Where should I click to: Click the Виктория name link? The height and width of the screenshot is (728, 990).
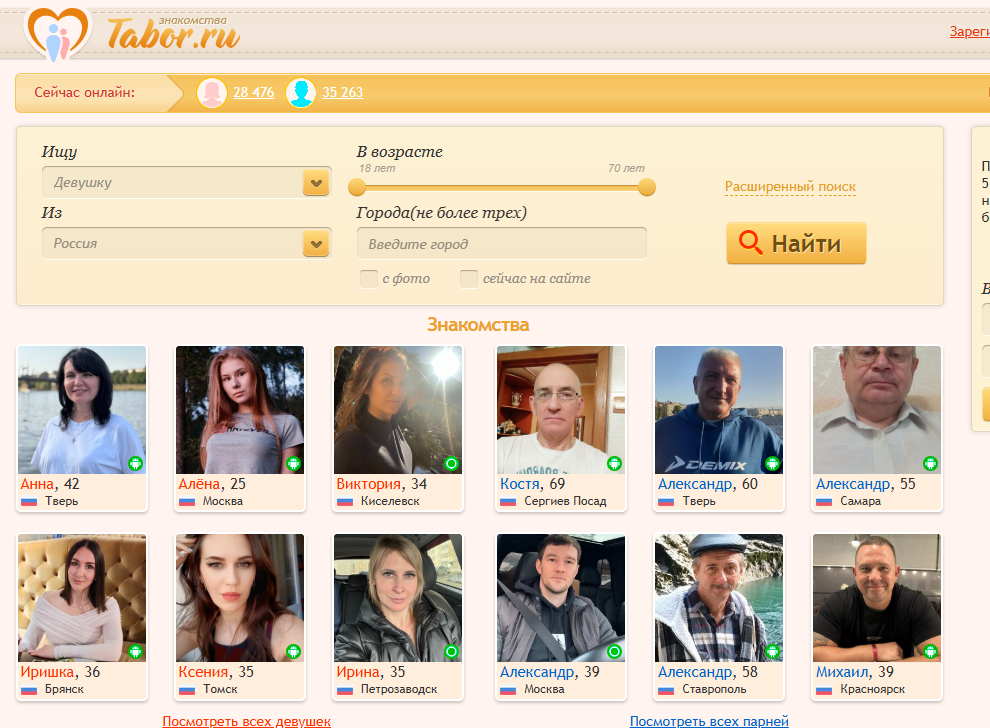pos(369,484)
